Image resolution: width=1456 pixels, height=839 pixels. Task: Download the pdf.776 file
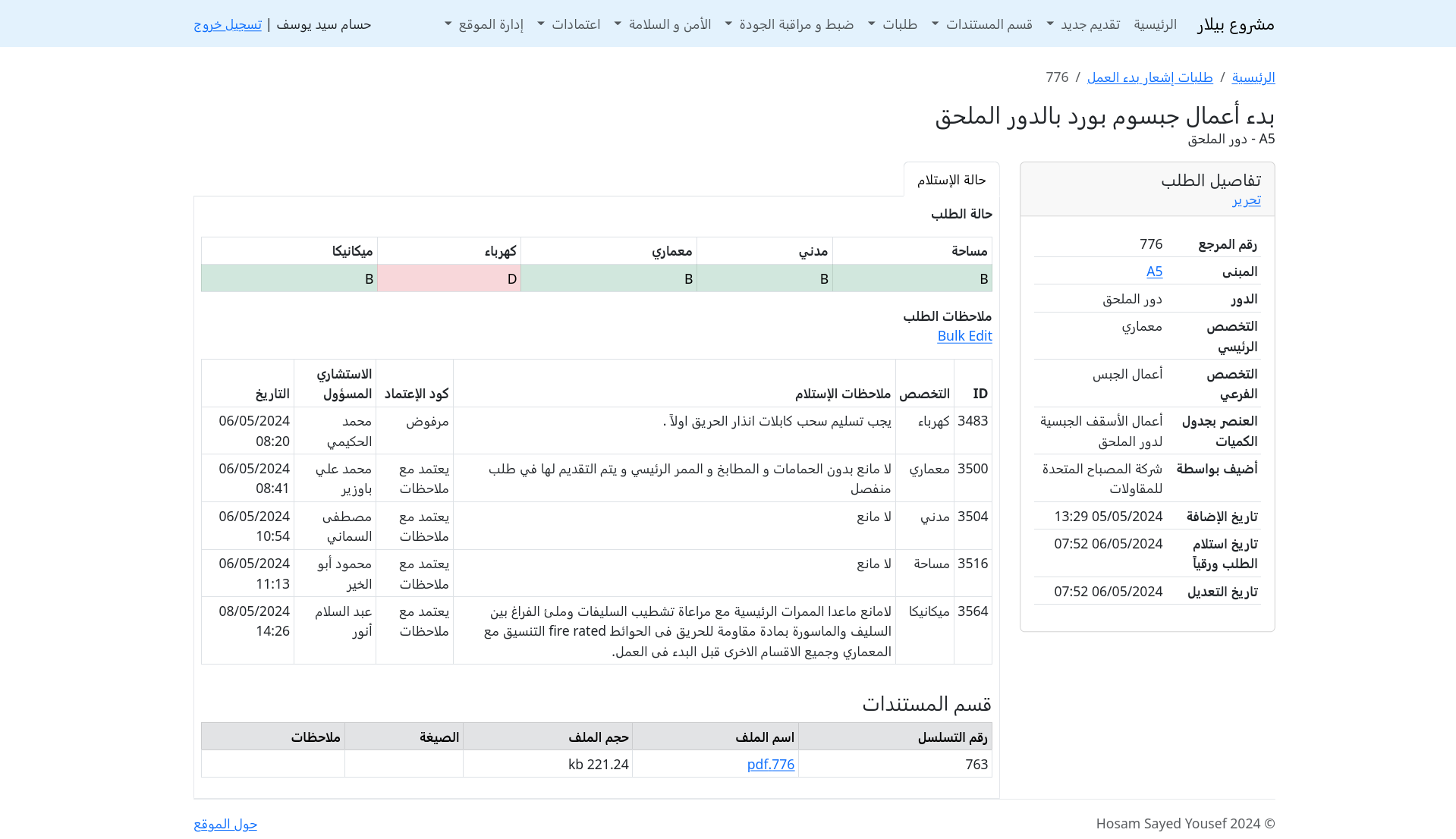pyautogui.click(x=770, y=764)
